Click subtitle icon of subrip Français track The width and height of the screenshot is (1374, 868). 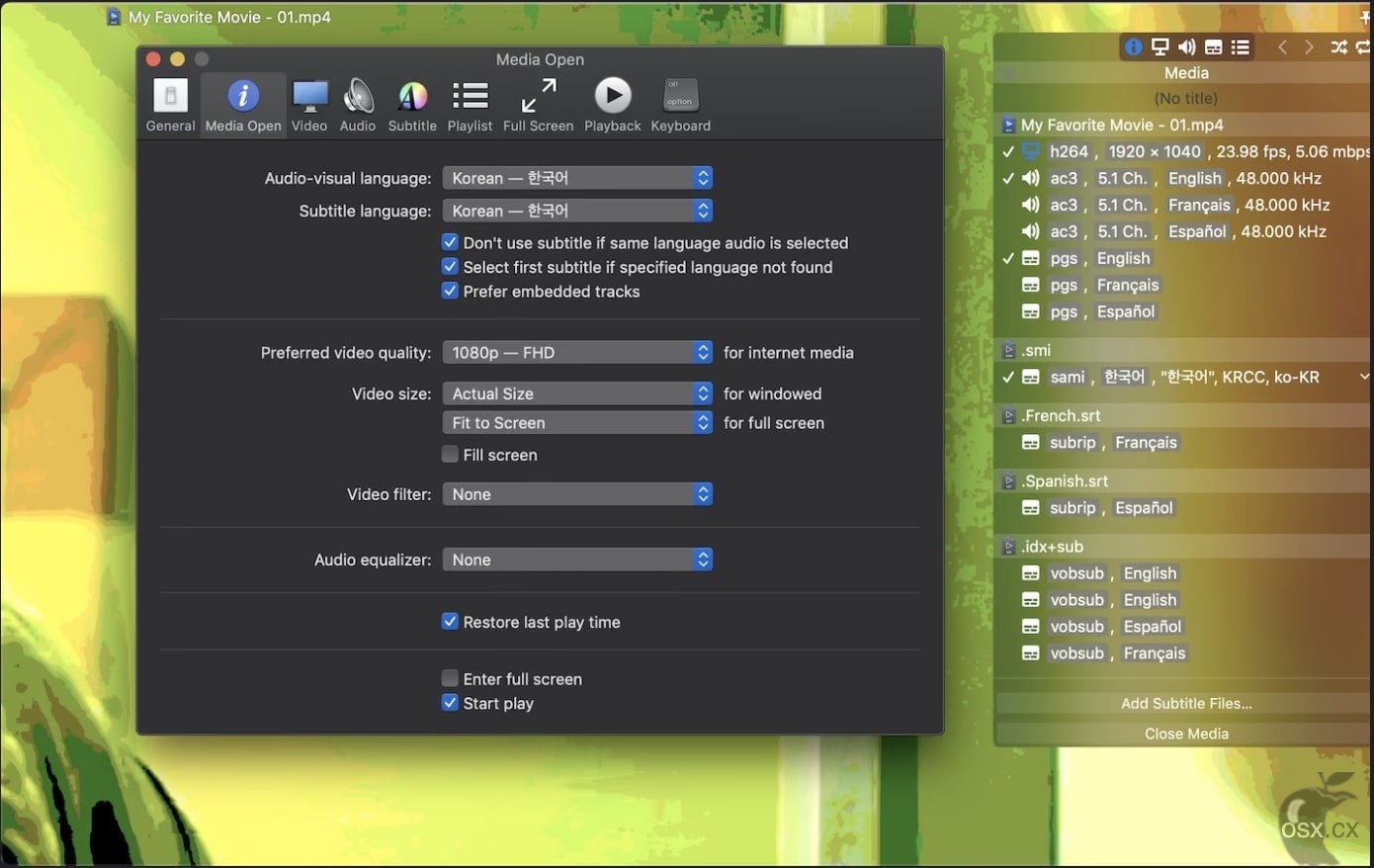(x=1031, y=442)
